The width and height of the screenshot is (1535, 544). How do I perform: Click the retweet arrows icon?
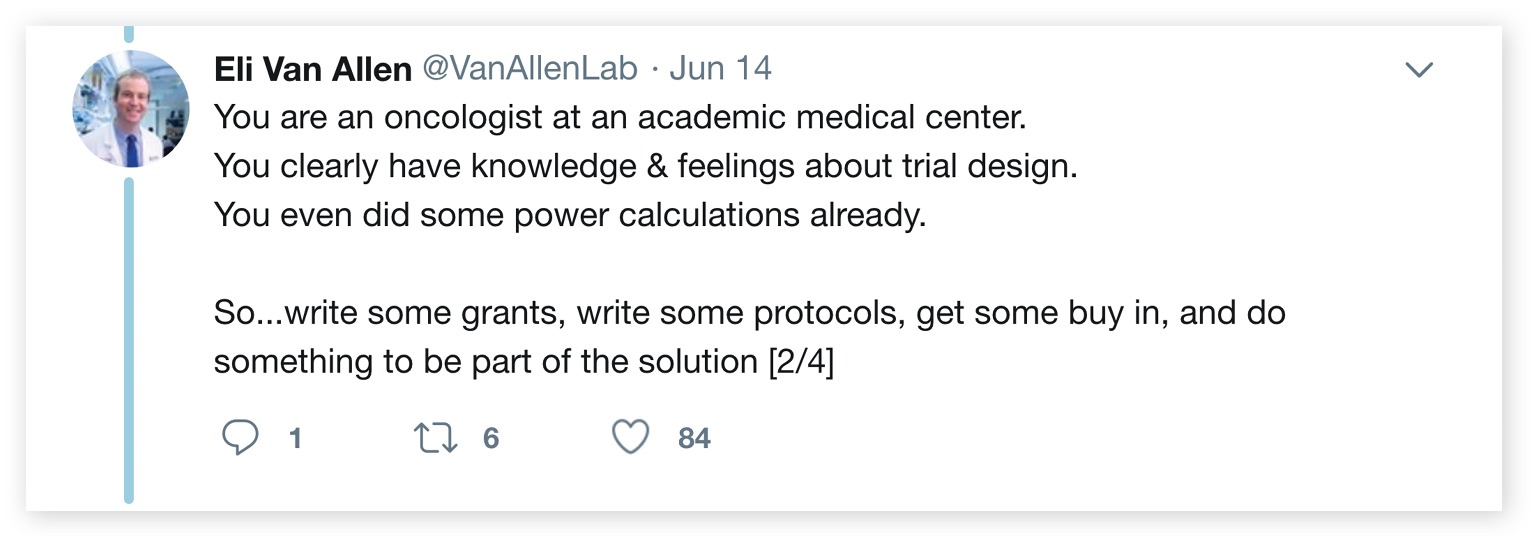pyautogui.click(x=436, y=438)
